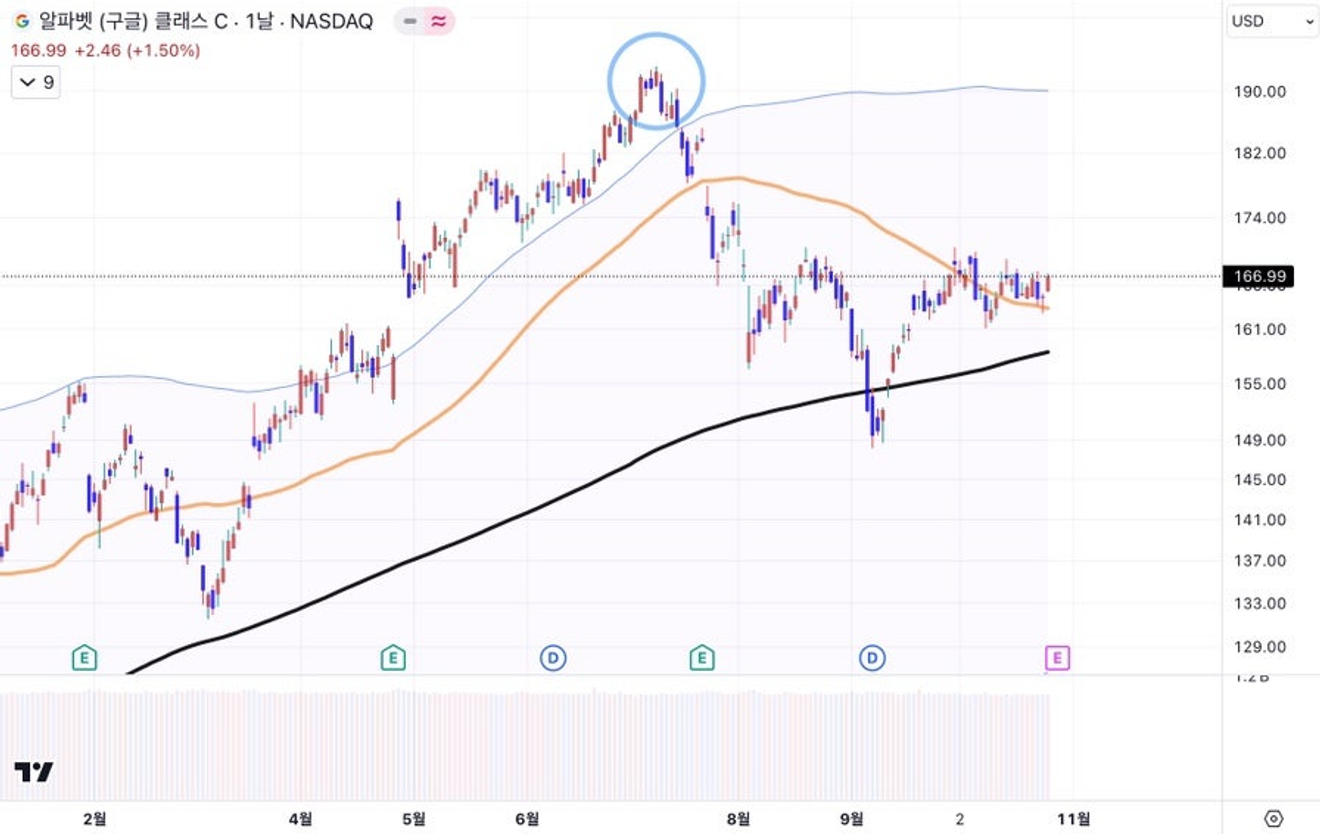Screen dimensions: 1320x834
Task: Click the green earnings E marker near 5월
Action: pos(393,657)
